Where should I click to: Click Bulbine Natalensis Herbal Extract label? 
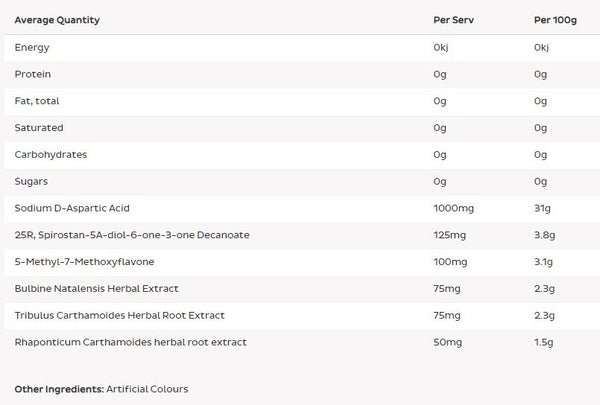[x=96, y=289]
